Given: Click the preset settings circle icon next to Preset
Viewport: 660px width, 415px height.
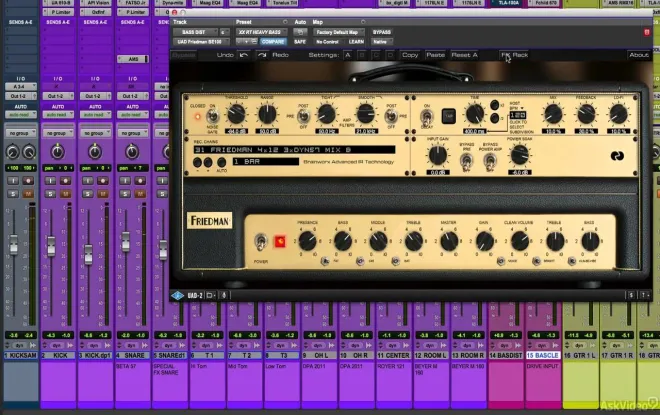Looking at the screenshot, I should [285, 22].
